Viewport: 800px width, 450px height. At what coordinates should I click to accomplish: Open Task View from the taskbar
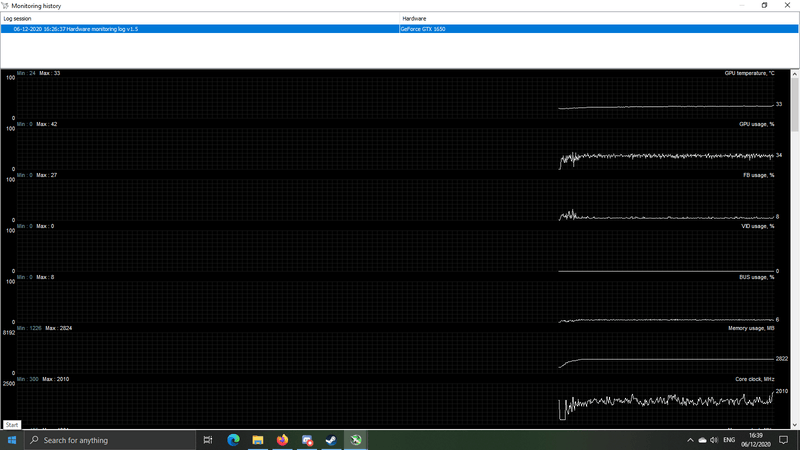coord(208,440)
